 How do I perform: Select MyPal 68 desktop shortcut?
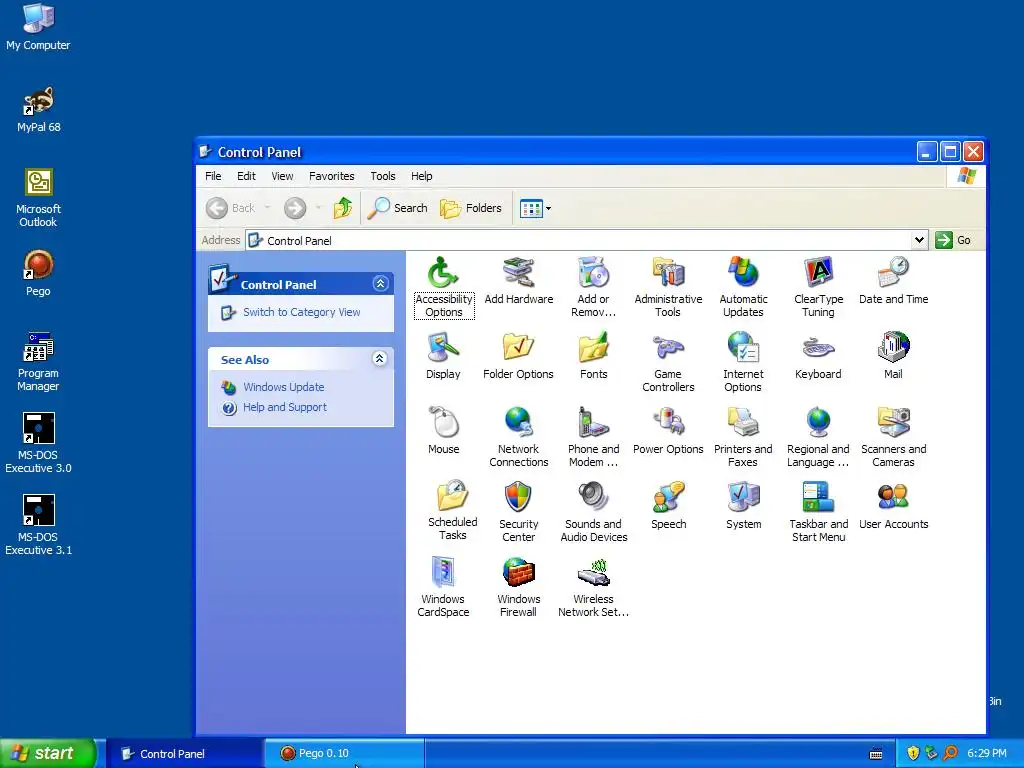(39, 109)
